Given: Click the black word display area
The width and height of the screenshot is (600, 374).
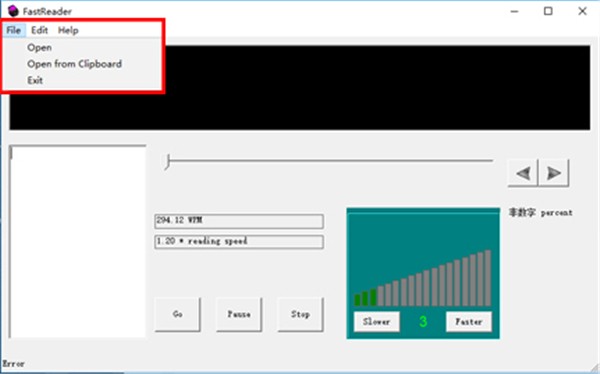Looking at the screenshot, I should pos(300,88).
